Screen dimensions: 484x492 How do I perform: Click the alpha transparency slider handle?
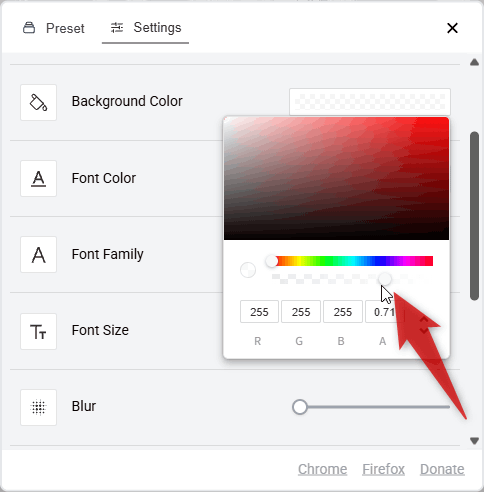pos(385,279)
